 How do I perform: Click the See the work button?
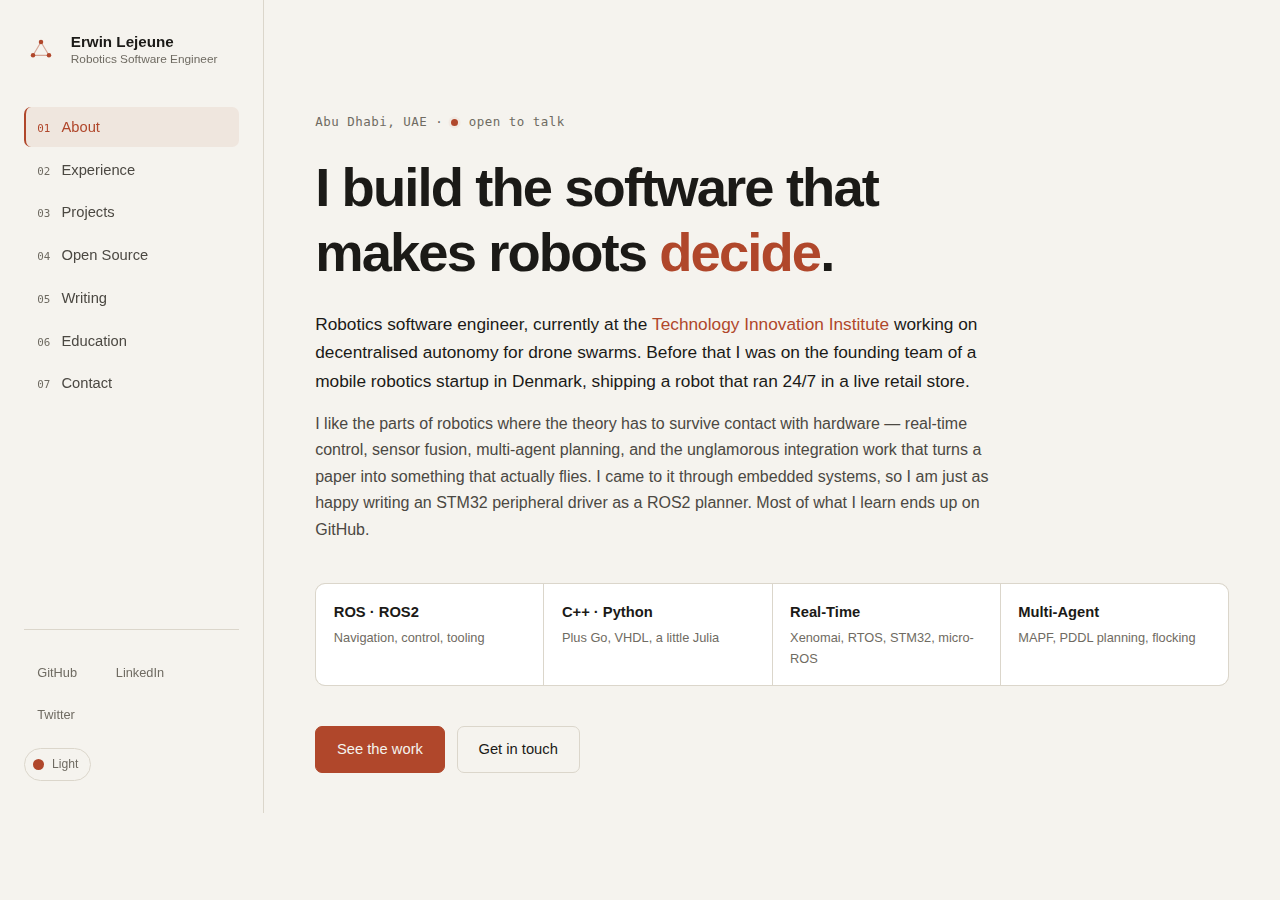[x=380, y=749]
